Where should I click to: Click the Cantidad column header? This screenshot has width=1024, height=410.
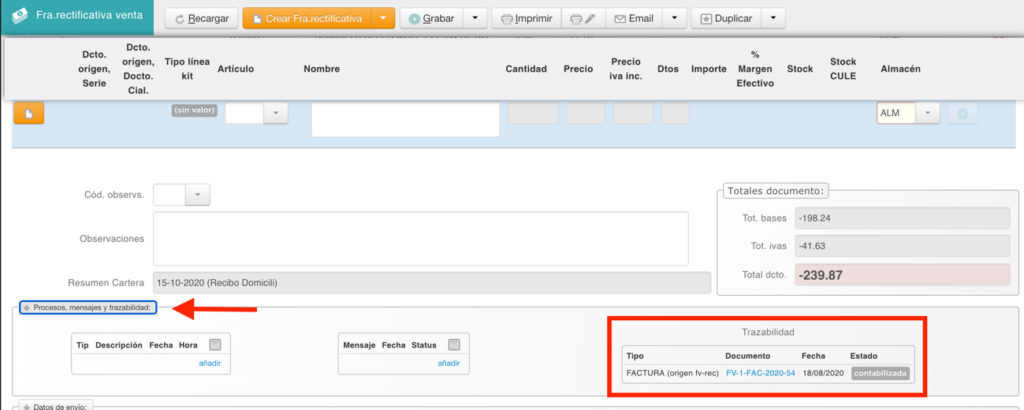point(526,69)
